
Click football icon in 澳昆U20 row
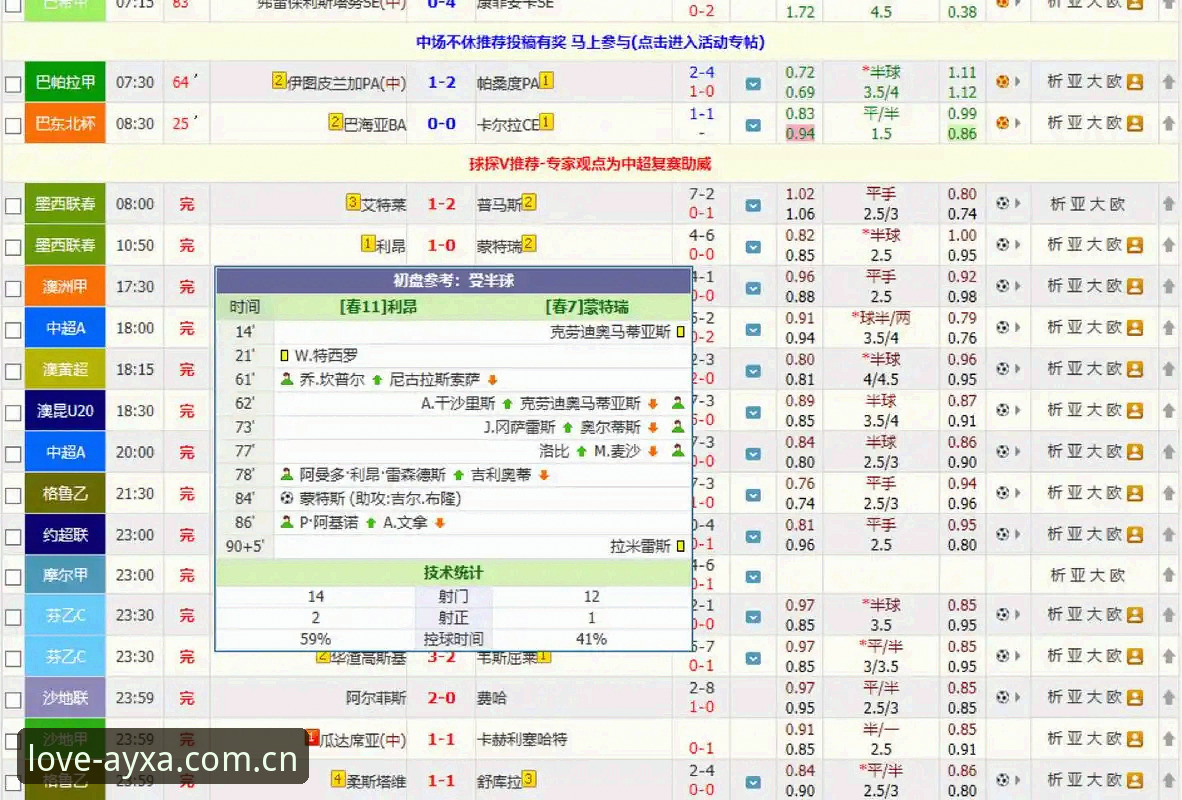tap(1003, 409)
